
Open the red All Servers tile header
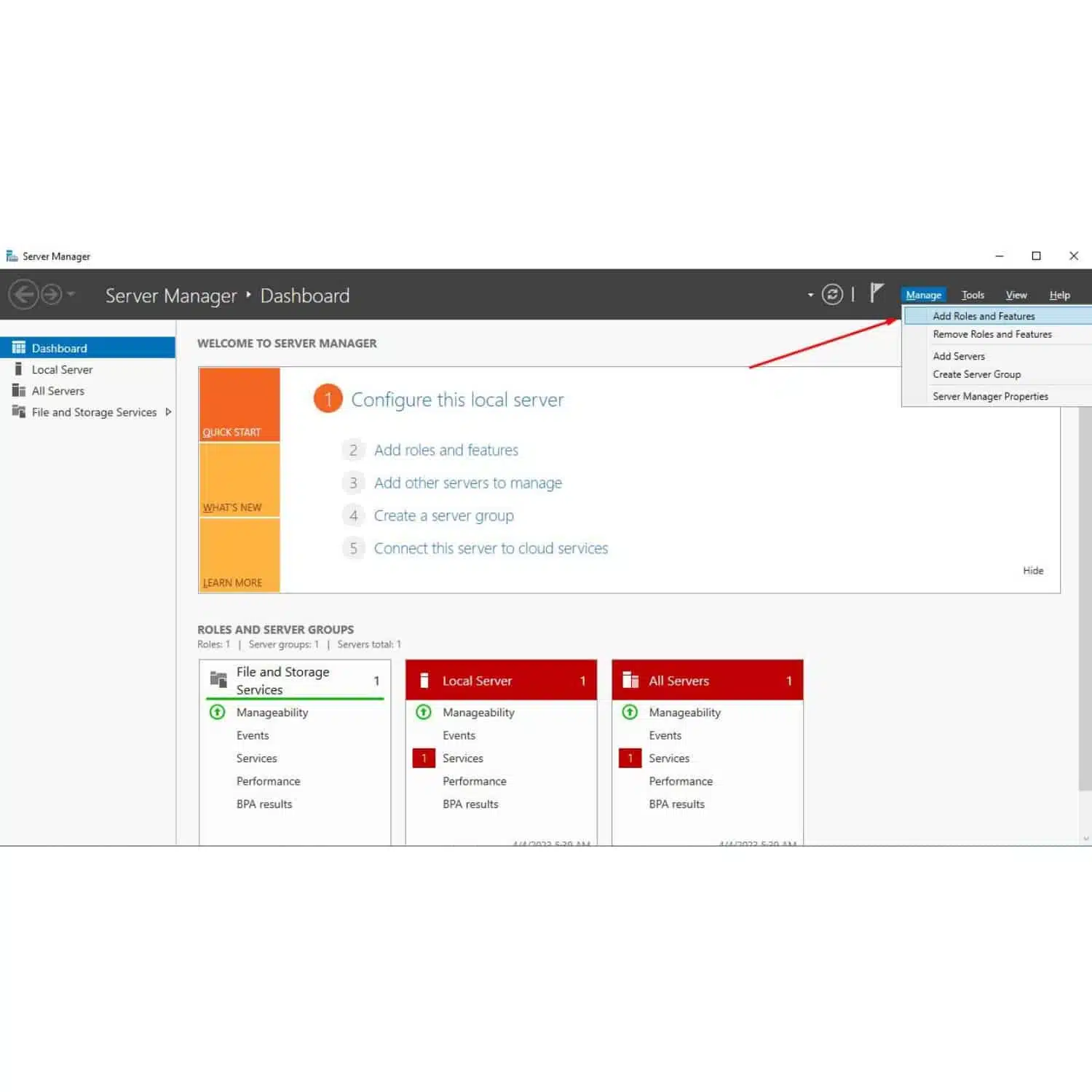[708, 681]
